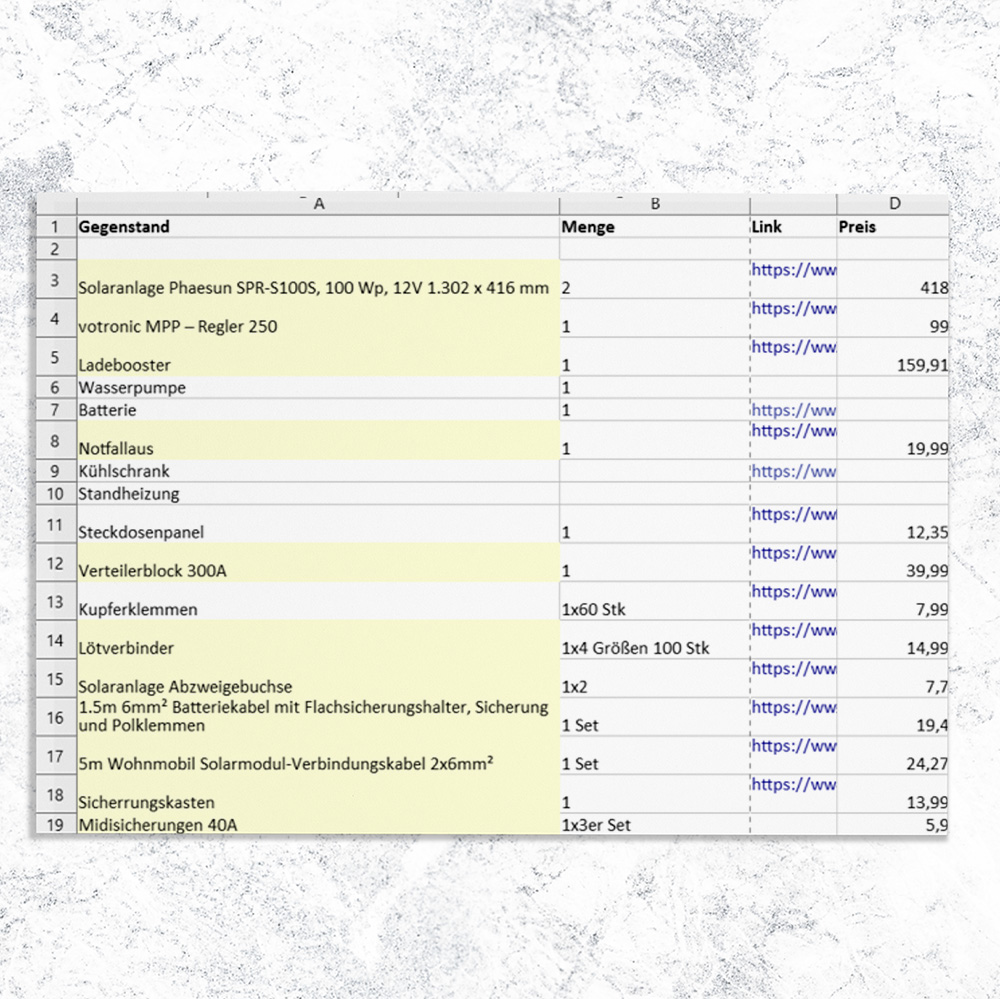This screenshot has height=999, width=1000.
Task: Select column A header
Action: click(x=318, y=204)
